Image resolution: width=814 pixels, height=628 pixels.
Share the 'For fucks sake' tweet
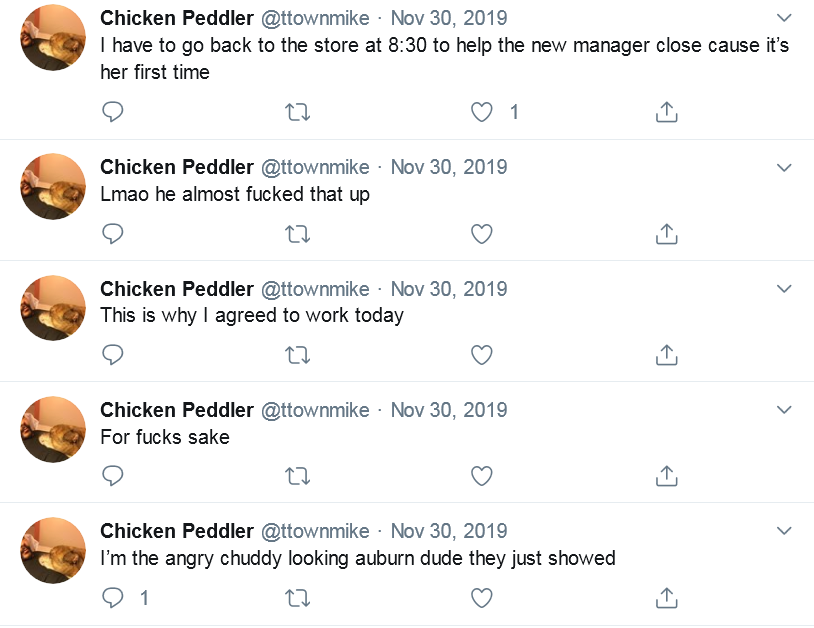[667, 476]
